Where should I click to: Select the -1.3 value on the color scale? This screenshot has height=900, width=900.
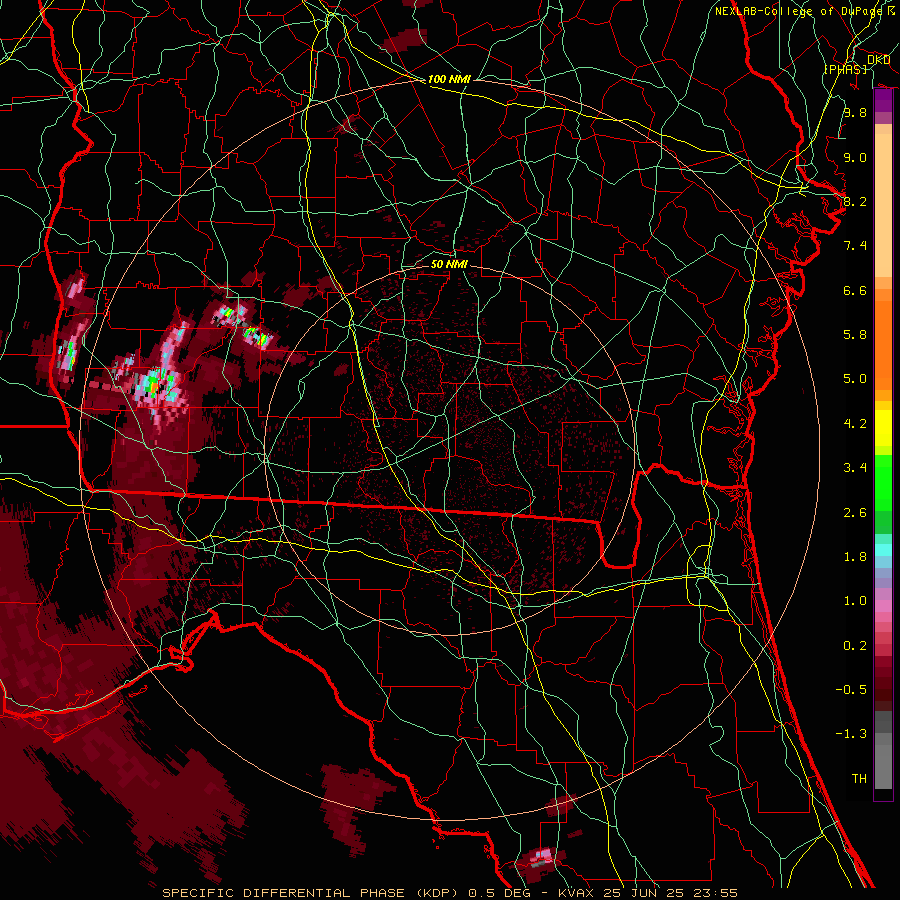(851, 734)
